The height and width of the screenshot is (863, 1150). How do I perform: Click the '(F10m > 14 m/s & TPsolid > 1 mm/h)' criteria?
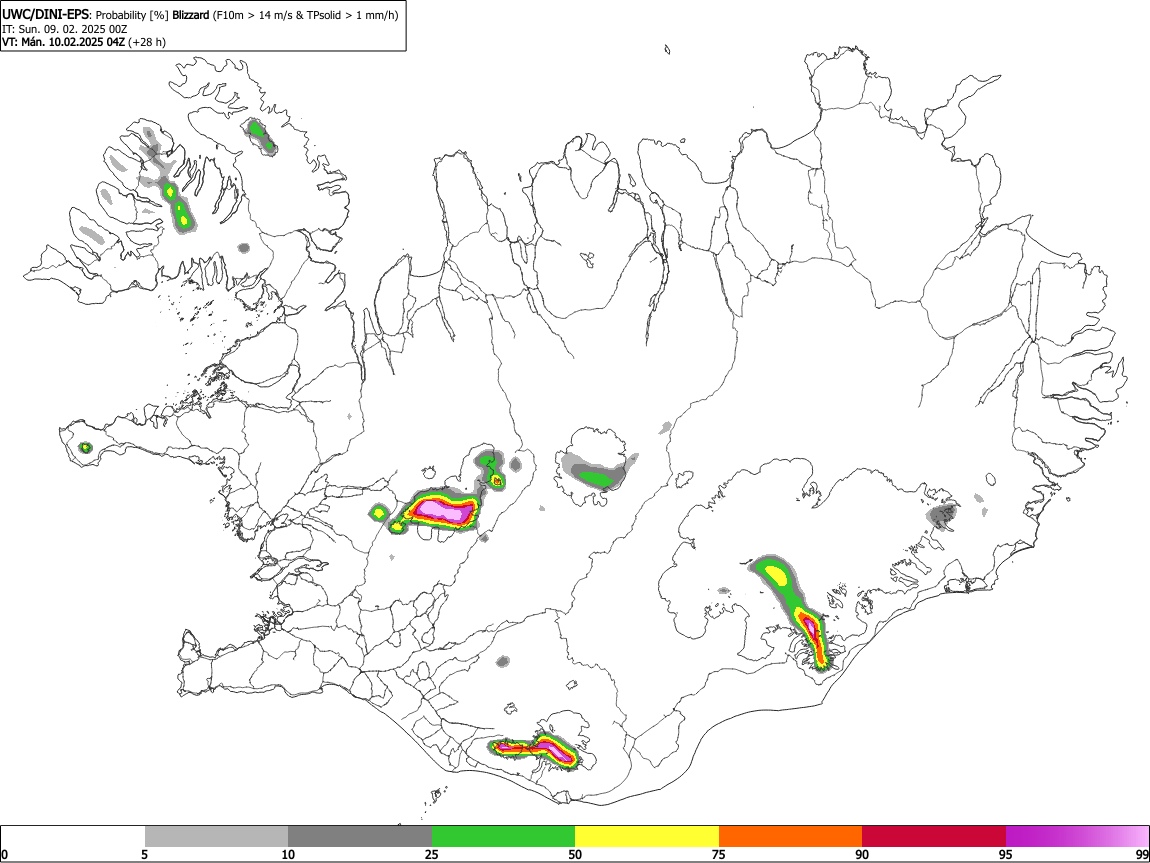306,15
